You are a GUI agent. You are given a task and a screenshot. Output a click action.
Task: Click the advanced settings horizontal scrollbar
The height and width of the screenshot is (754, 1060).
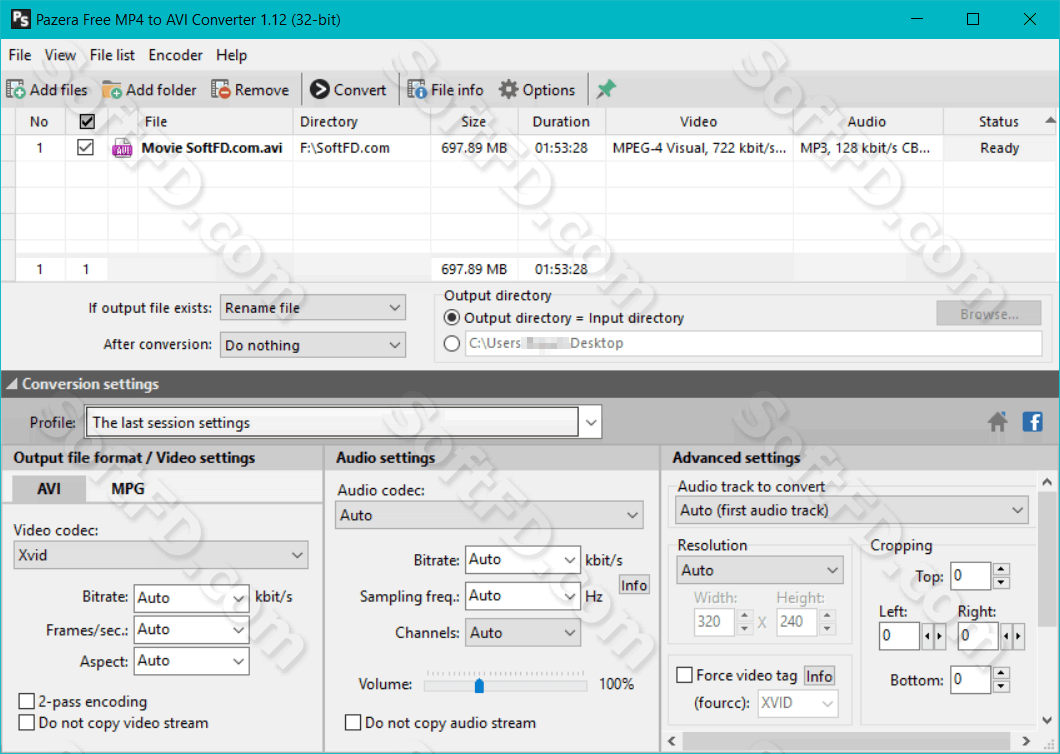point(845,740)
